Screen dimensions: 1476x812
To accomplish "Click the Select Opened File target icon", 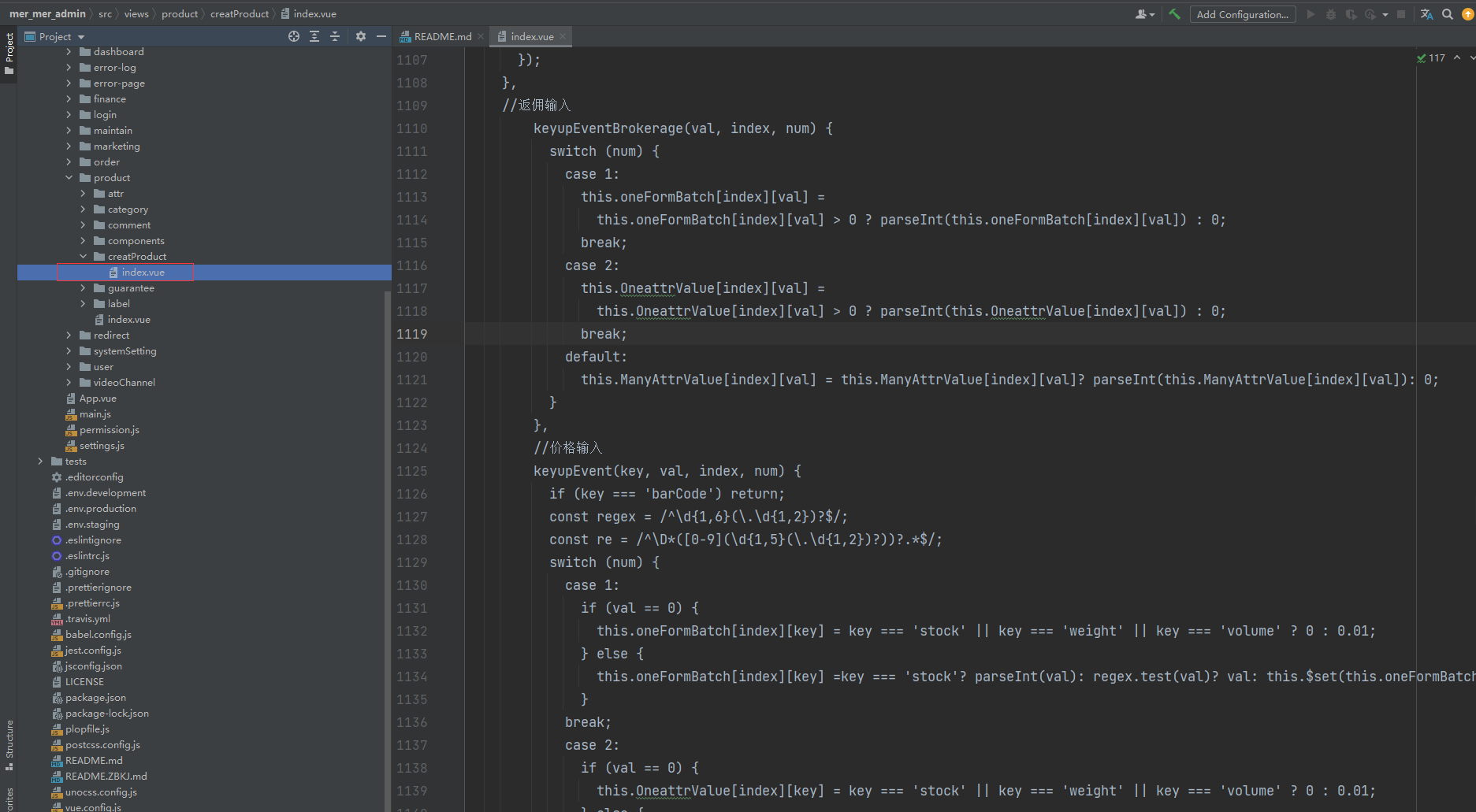I will (x=294, y=36).
